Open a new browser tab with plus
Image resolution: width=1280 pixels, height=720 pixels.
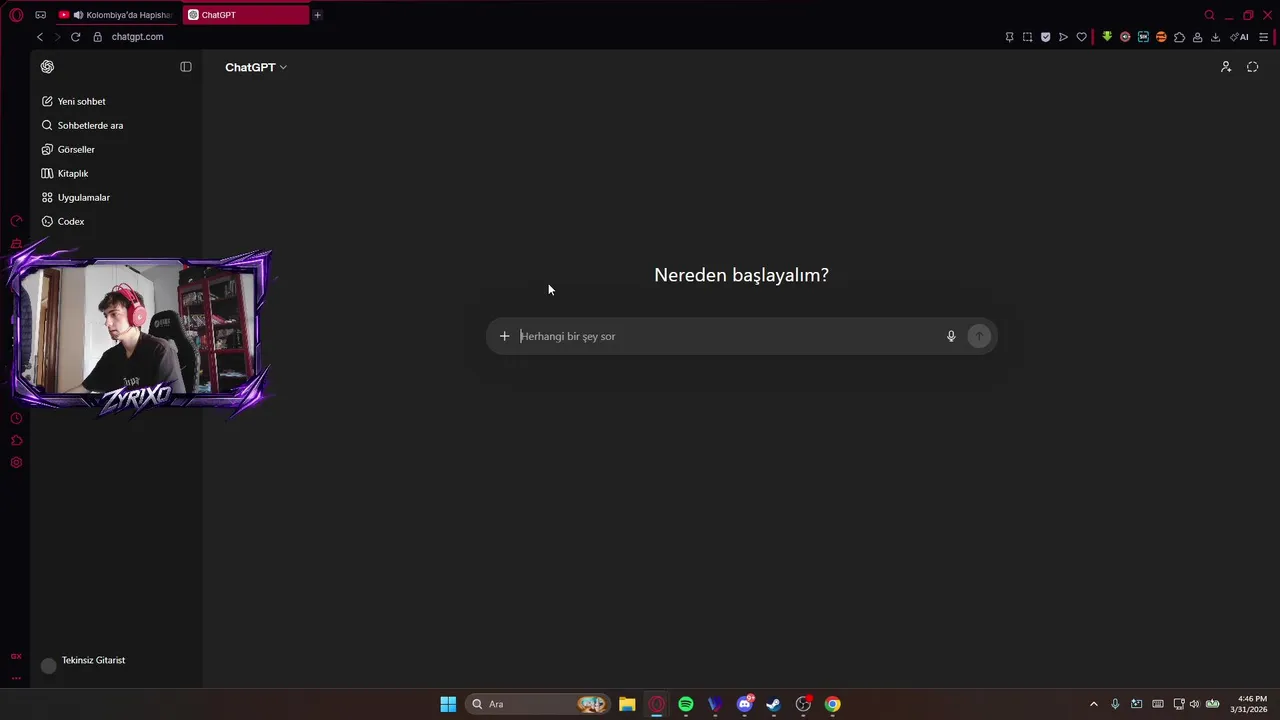point(317,15)
